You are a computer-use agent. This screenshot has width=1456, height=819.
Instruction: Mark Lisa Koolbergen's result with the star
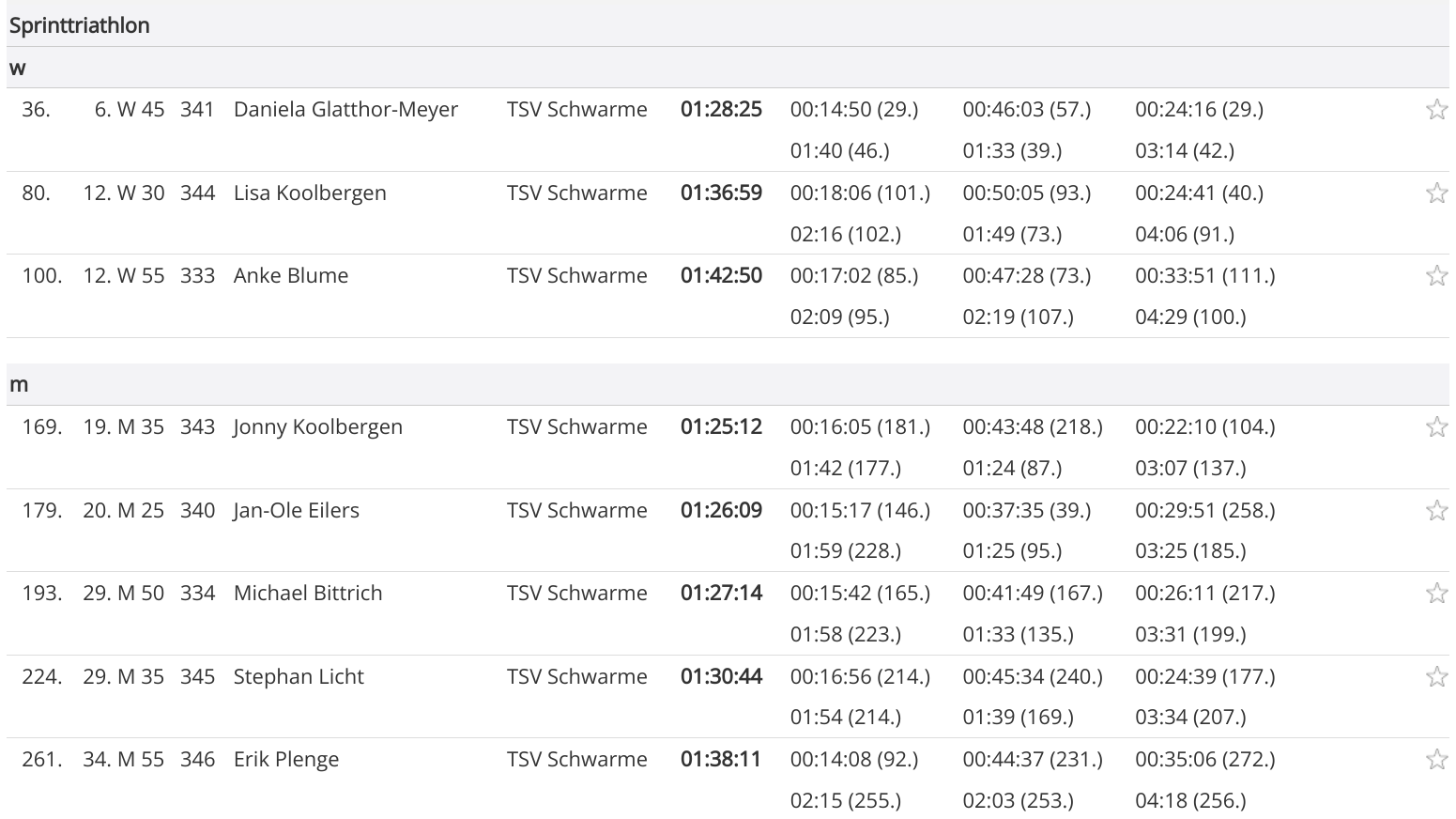click(1435, 193)
